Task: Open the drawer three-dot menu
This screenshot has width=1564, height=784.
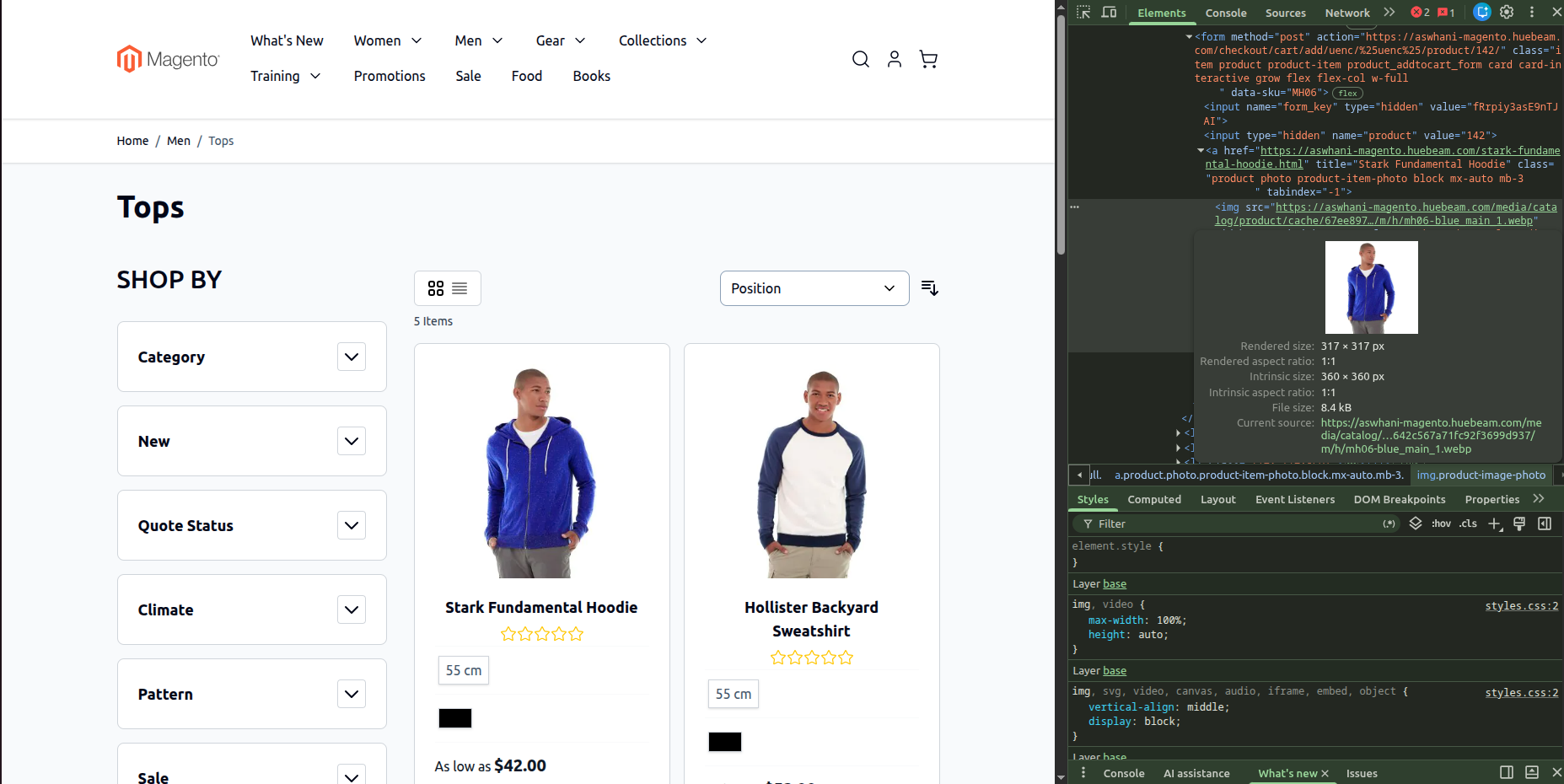Action: point(1083,773)
